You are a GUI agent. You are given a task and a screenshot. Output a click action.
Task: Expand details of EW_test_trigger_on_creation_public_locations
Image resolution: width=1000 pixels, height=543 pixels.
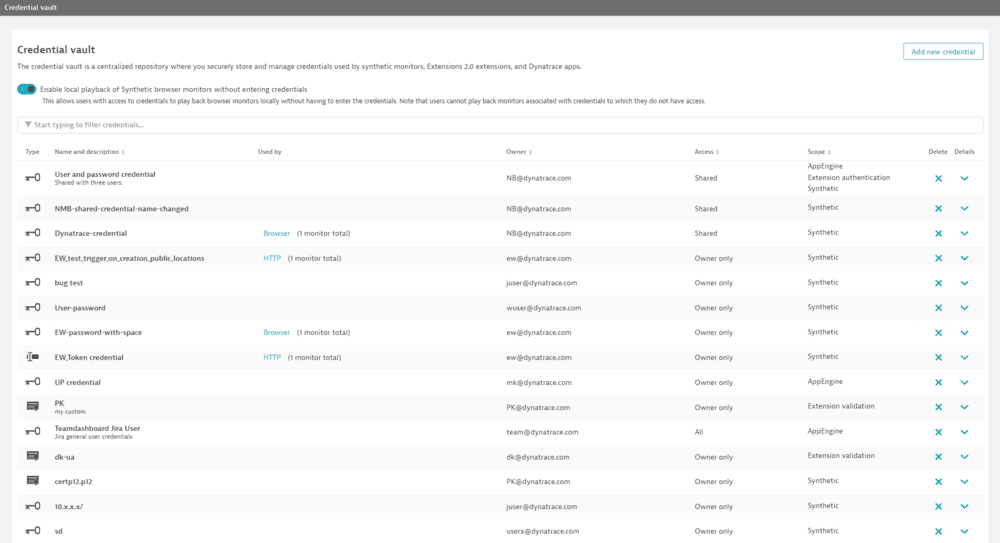pos(964,258)
